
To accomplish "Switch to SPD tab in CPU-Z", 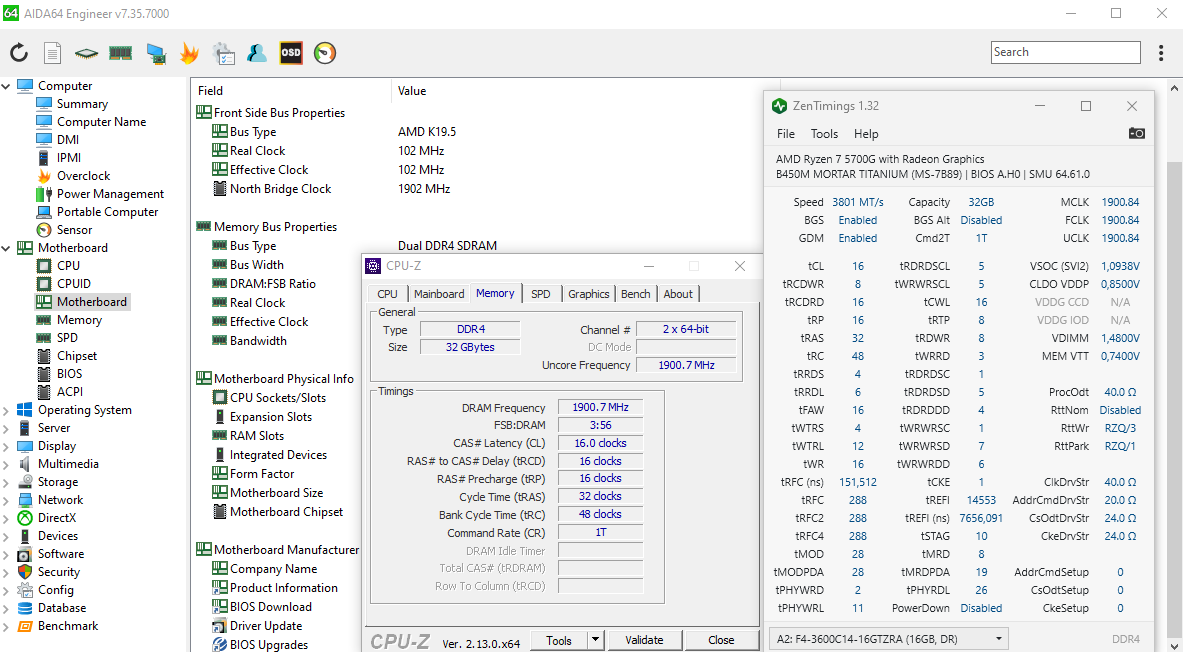I will (541, 294).
